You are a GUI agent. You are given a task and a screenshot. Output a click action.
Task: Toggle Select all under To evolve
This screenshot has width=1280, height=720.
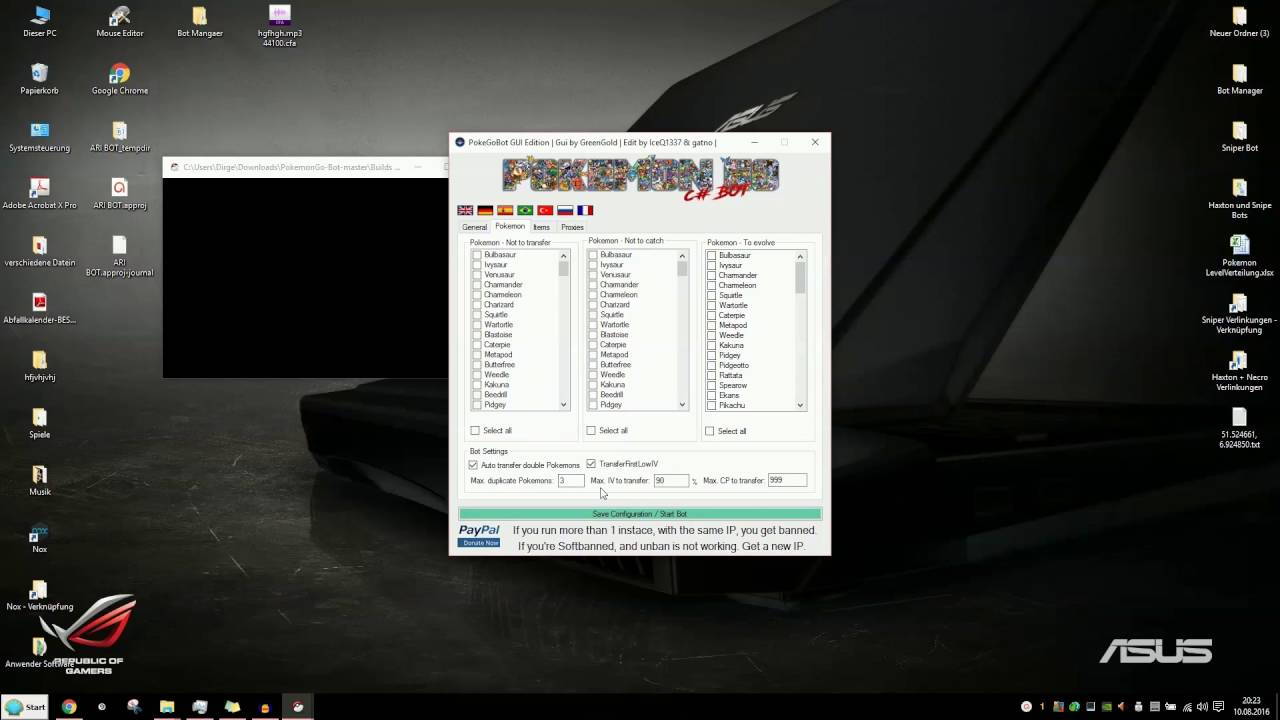point(710,431)
